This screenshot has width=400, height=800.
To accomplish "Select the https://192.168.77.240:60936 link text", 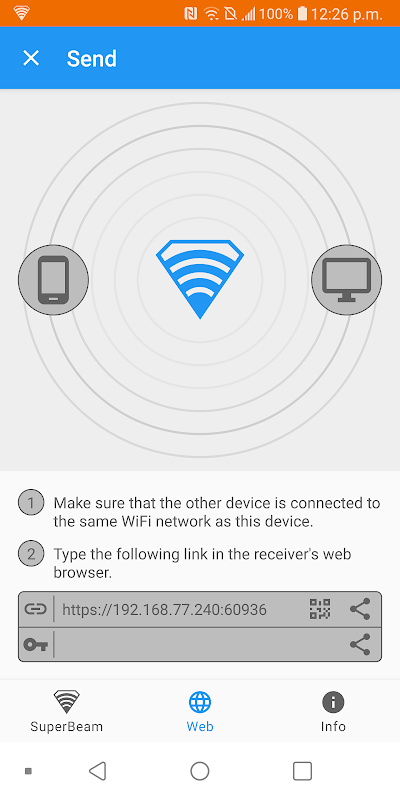I will point(164,610).
